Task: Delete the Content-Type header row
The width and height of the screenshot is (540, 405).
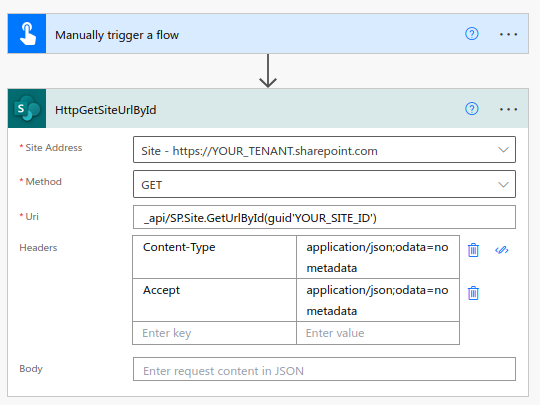Action: tap(473, 250)
